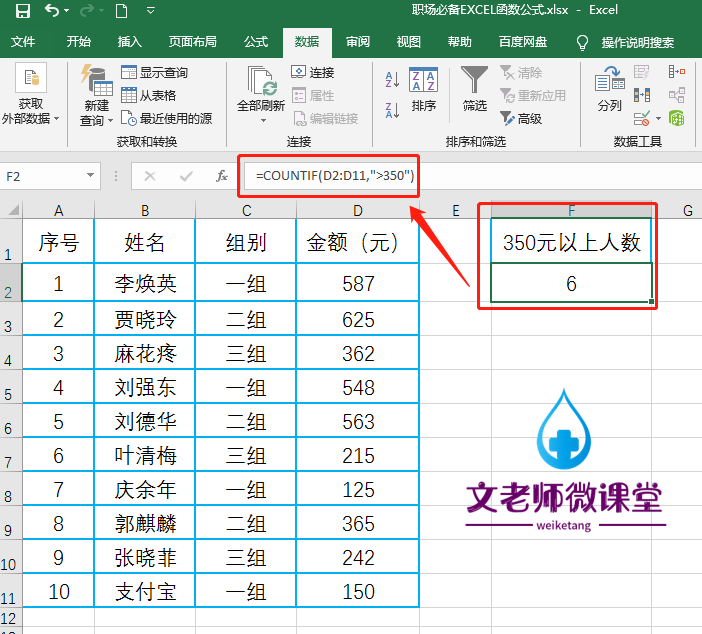Click the Undo arrow icon
702x634 pixels.
(x=51, y=10)
